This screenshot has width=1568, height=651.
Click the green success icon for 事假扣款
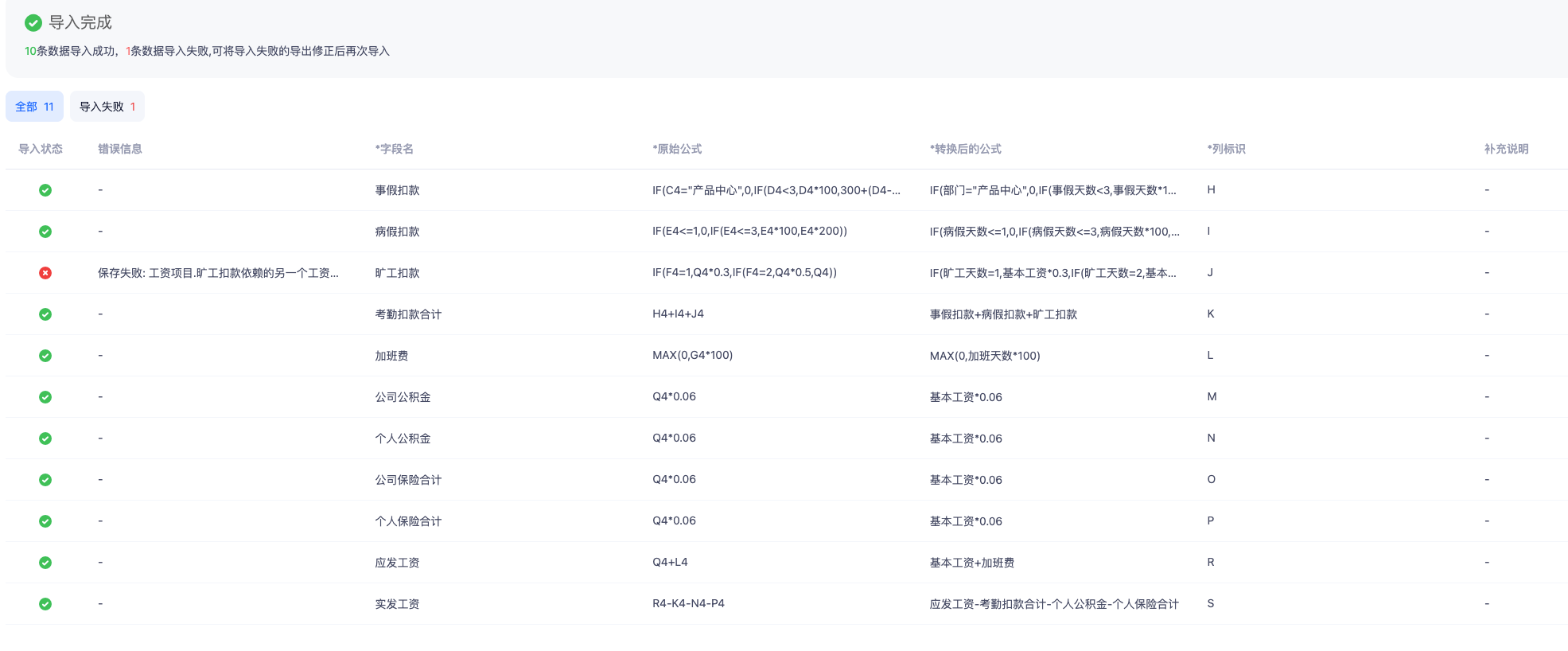pyautogui.click(x=45, y=190)
